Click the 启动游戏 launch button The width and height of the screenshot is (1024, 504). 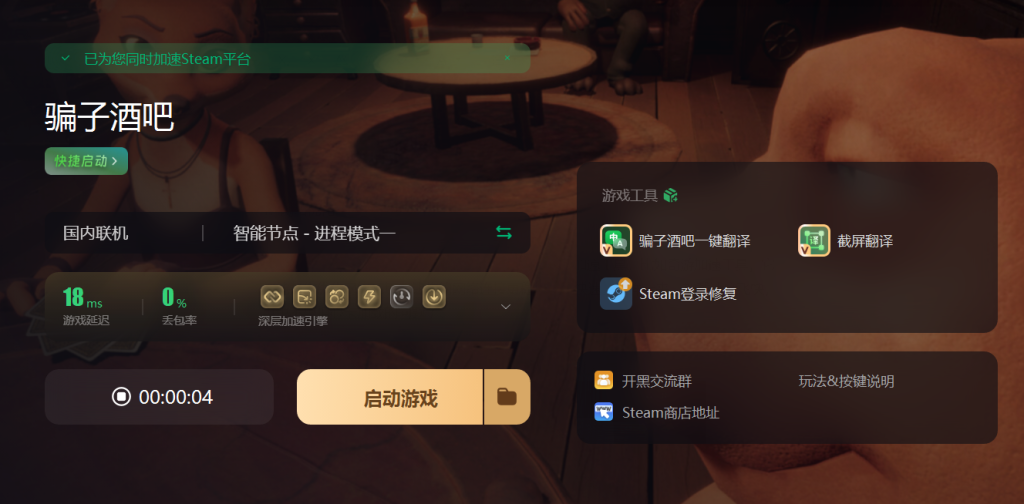[390, 397]
